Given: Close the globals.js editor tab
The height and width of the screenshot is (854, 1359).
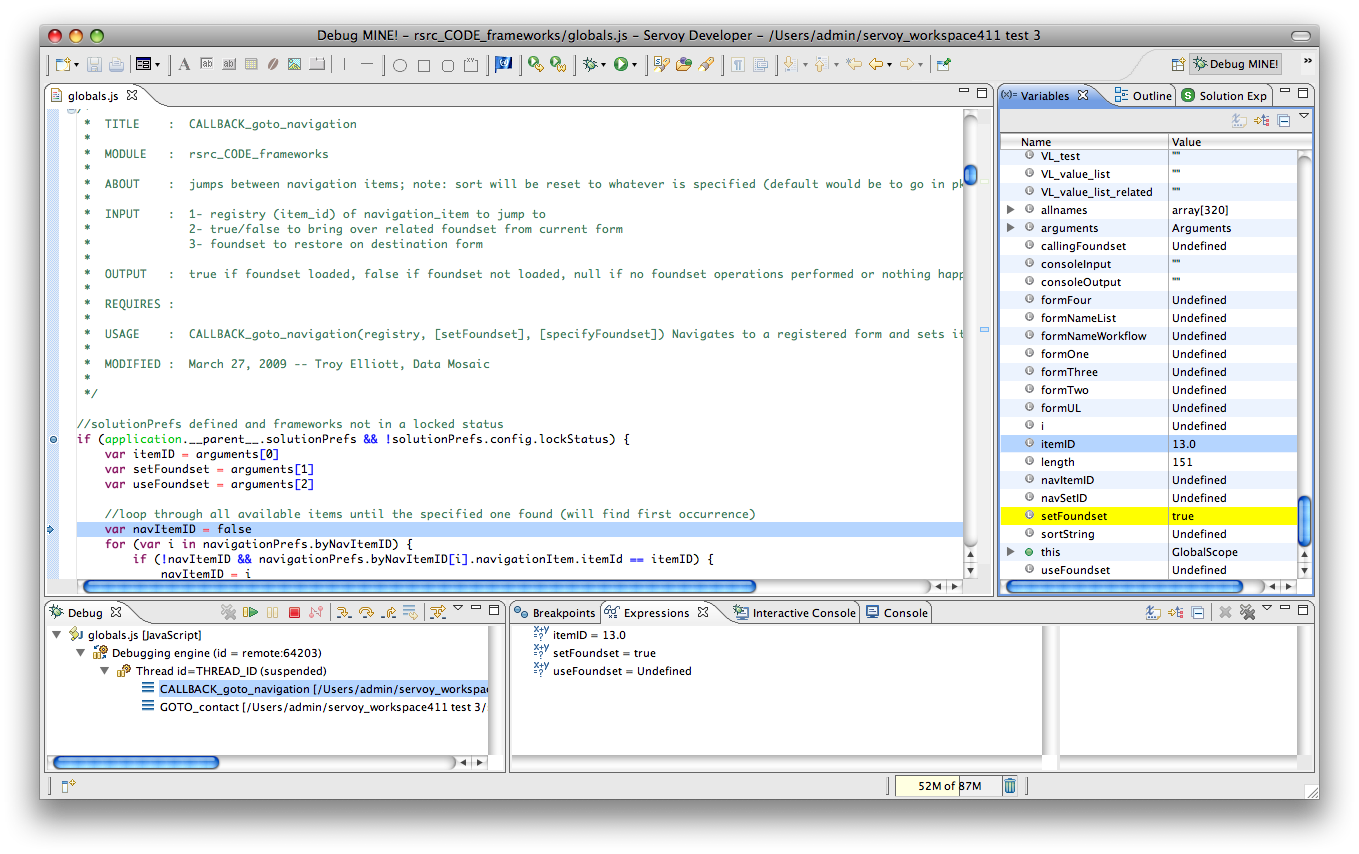Looking at the screenshot, I should 132,95.
